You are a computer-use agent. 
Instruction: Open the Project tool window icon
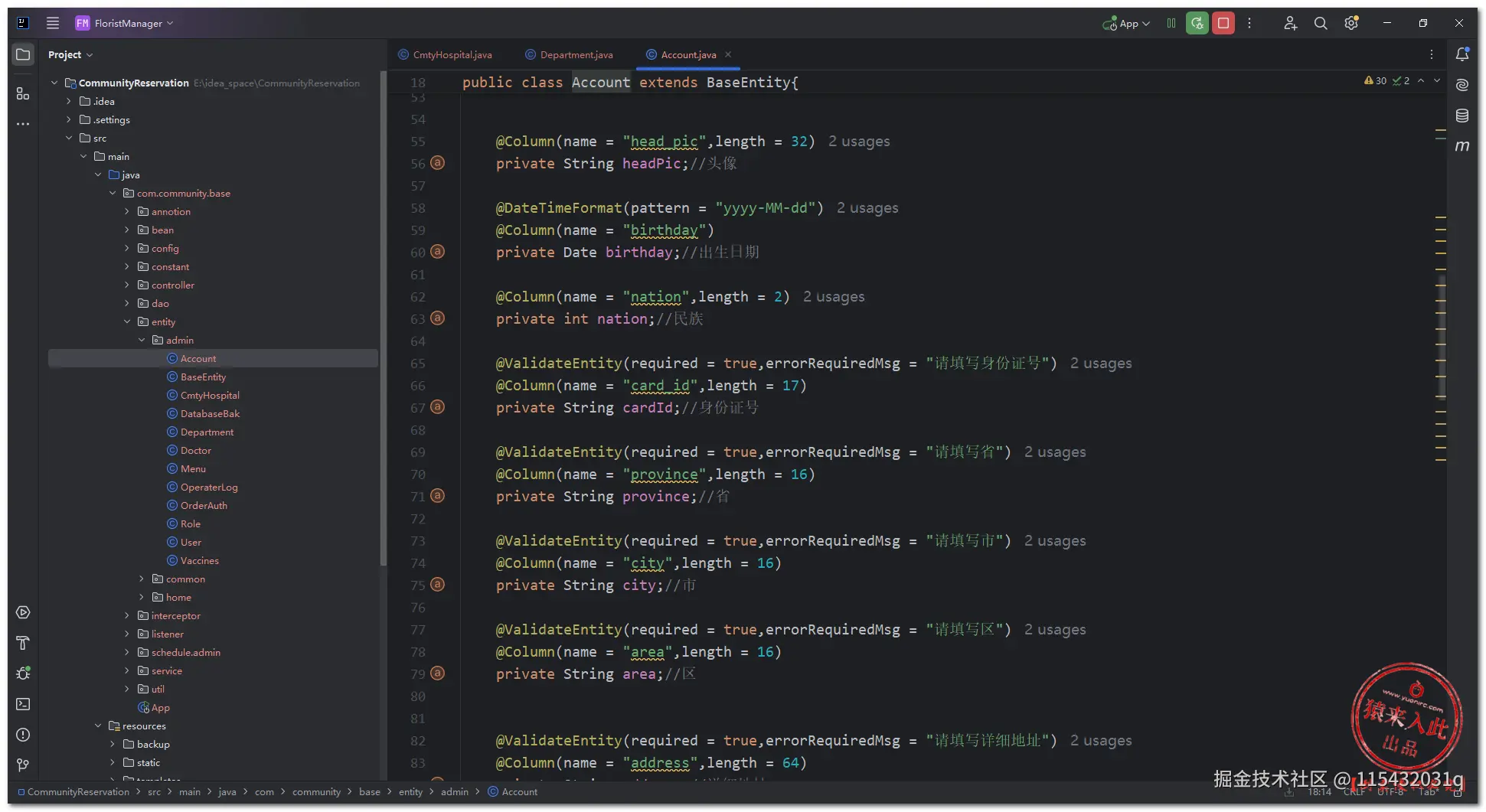tap(23, 54)
